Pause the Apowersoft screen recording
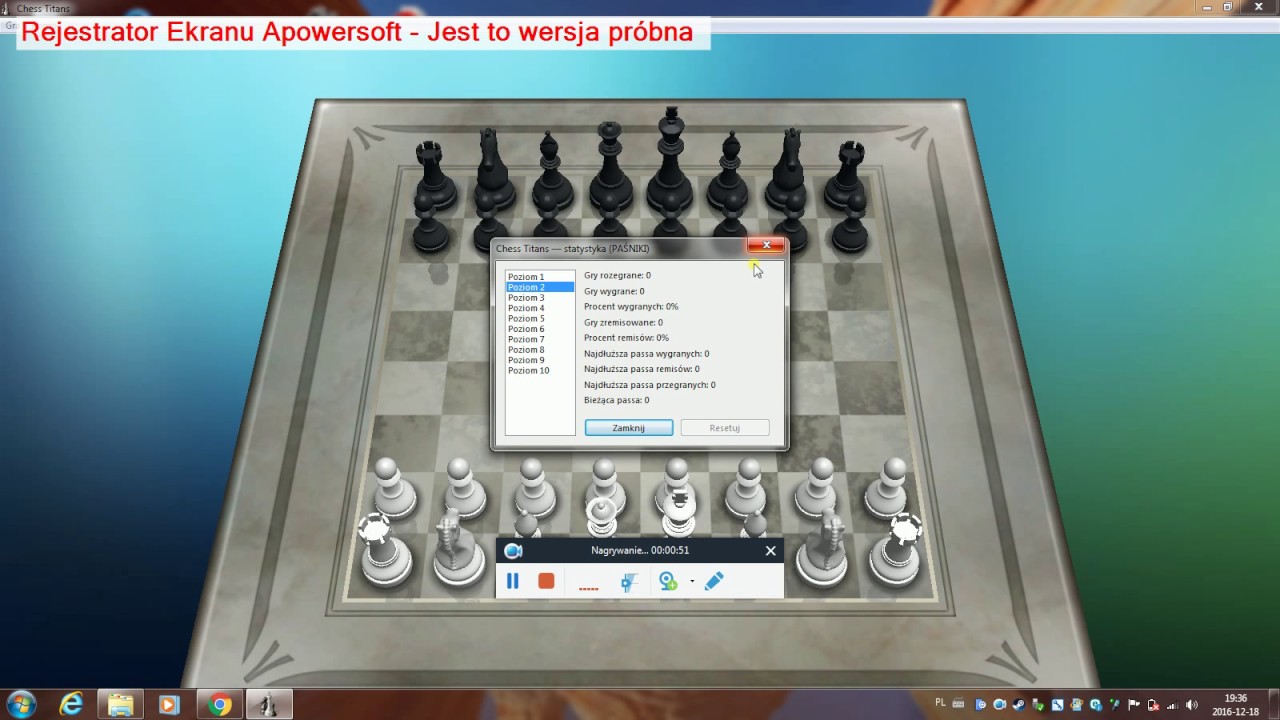 [513, 581]
